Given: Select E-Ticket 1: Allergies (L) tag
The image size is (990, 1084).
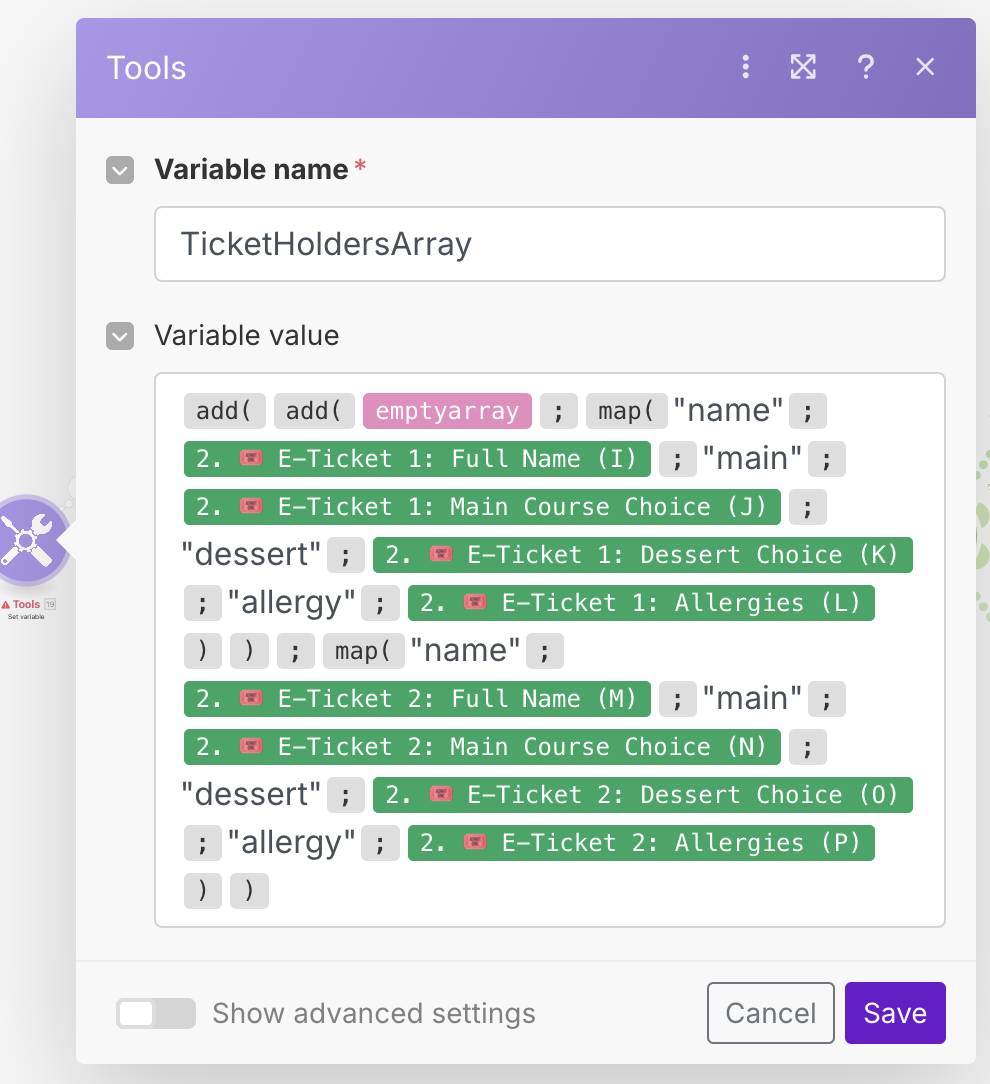Looking at the screenshot, I should pyautogui.click(x=641, y=603).
